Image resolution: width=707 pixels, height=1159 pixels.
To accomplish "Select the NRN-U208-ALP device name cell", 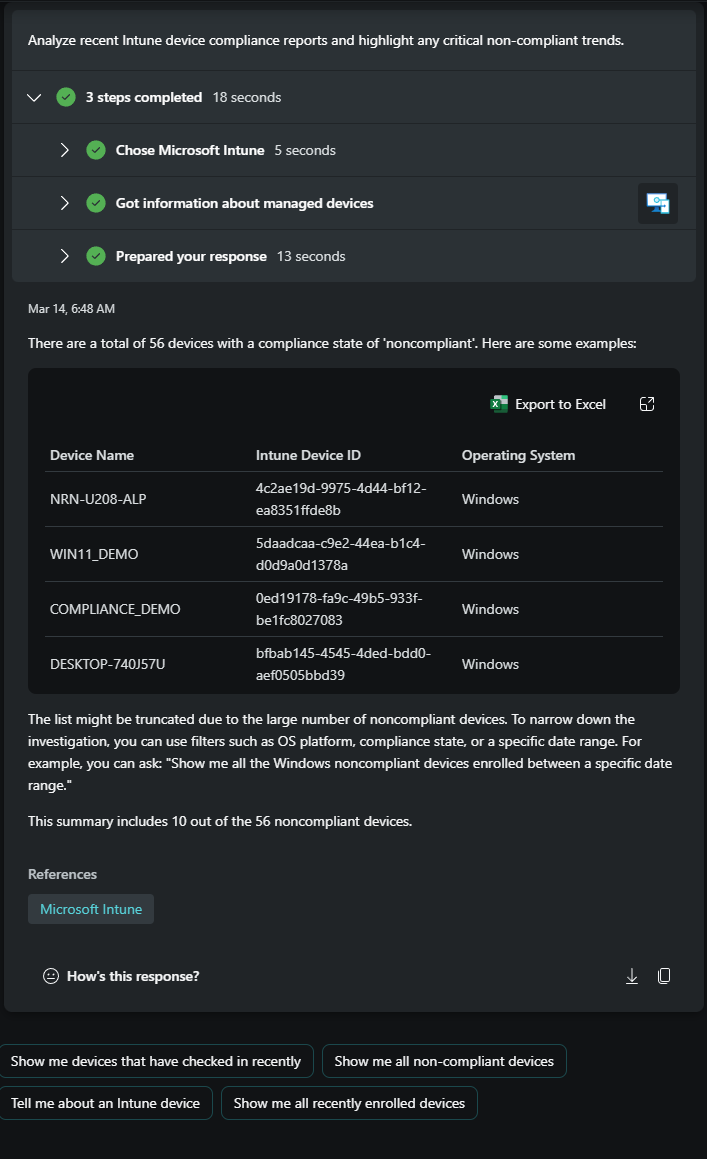I will (x=98, y=500).
